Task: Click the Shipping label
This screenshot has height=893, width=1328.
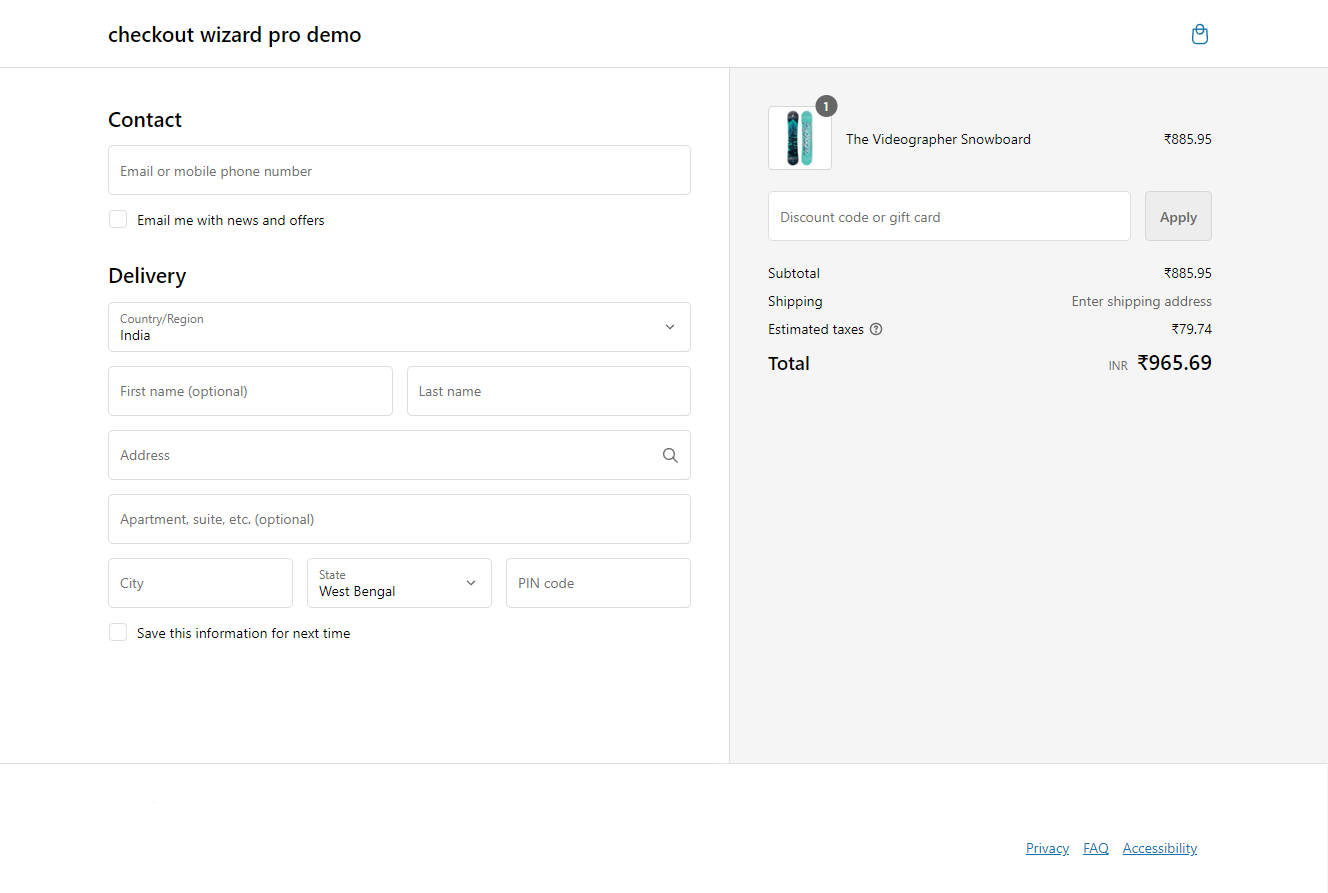Action: pos(795,301)
